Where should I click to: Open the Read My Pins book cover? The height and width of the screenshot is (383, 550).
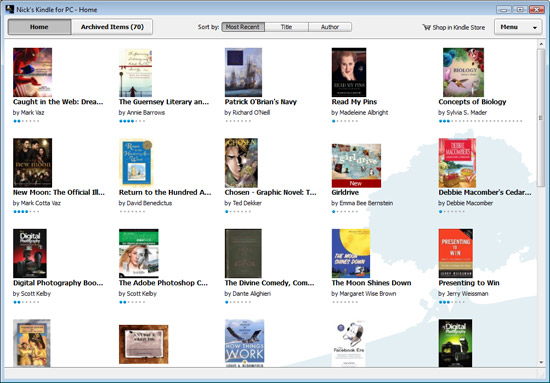tap(349, 72)
